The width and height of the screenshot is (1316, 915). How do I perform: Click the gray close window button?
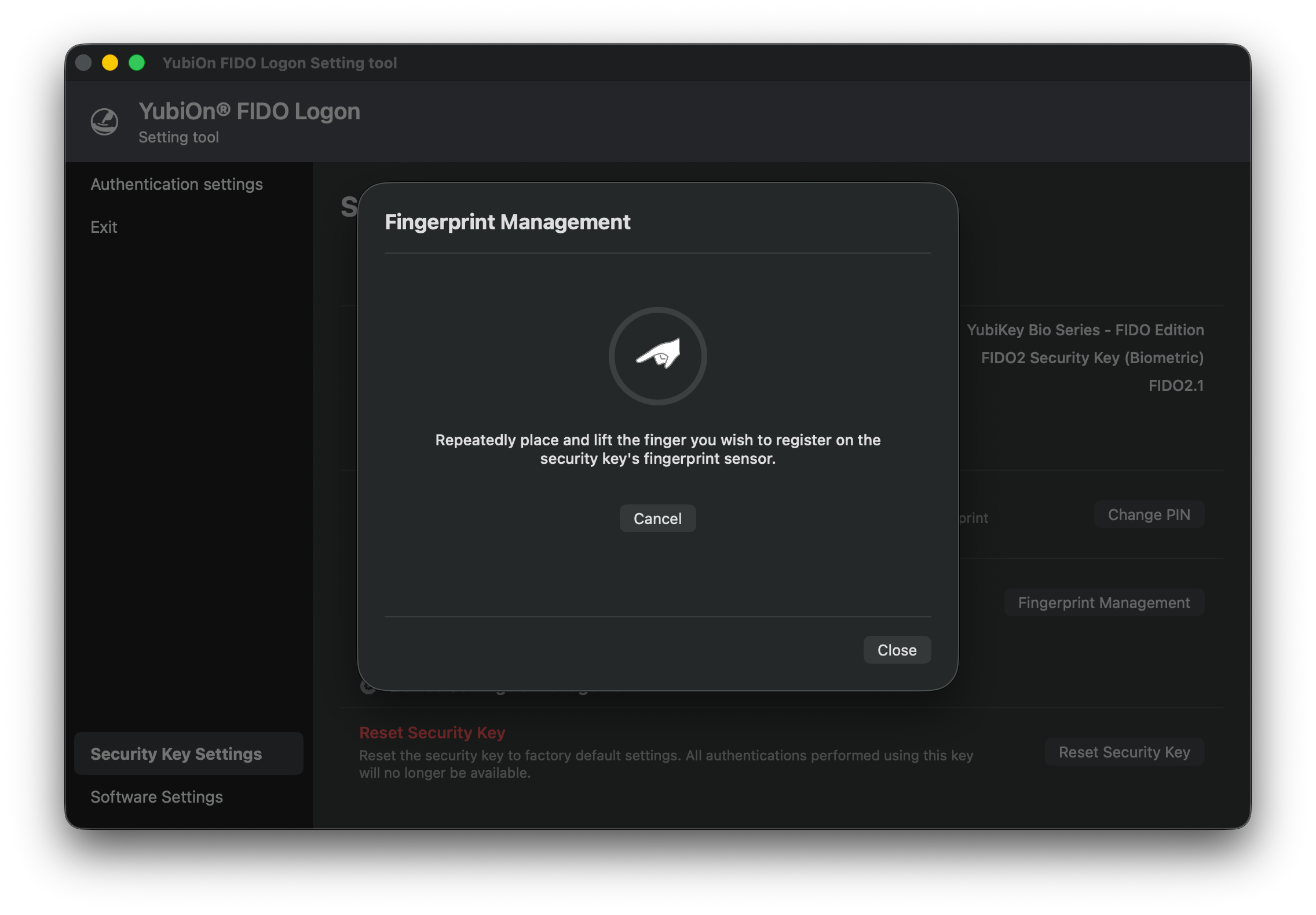[83, 63]
